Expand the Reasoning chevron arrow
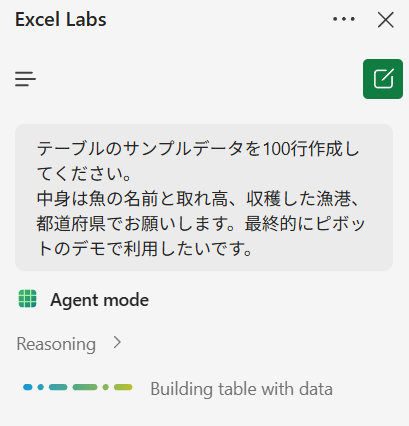 pos(117,342)
